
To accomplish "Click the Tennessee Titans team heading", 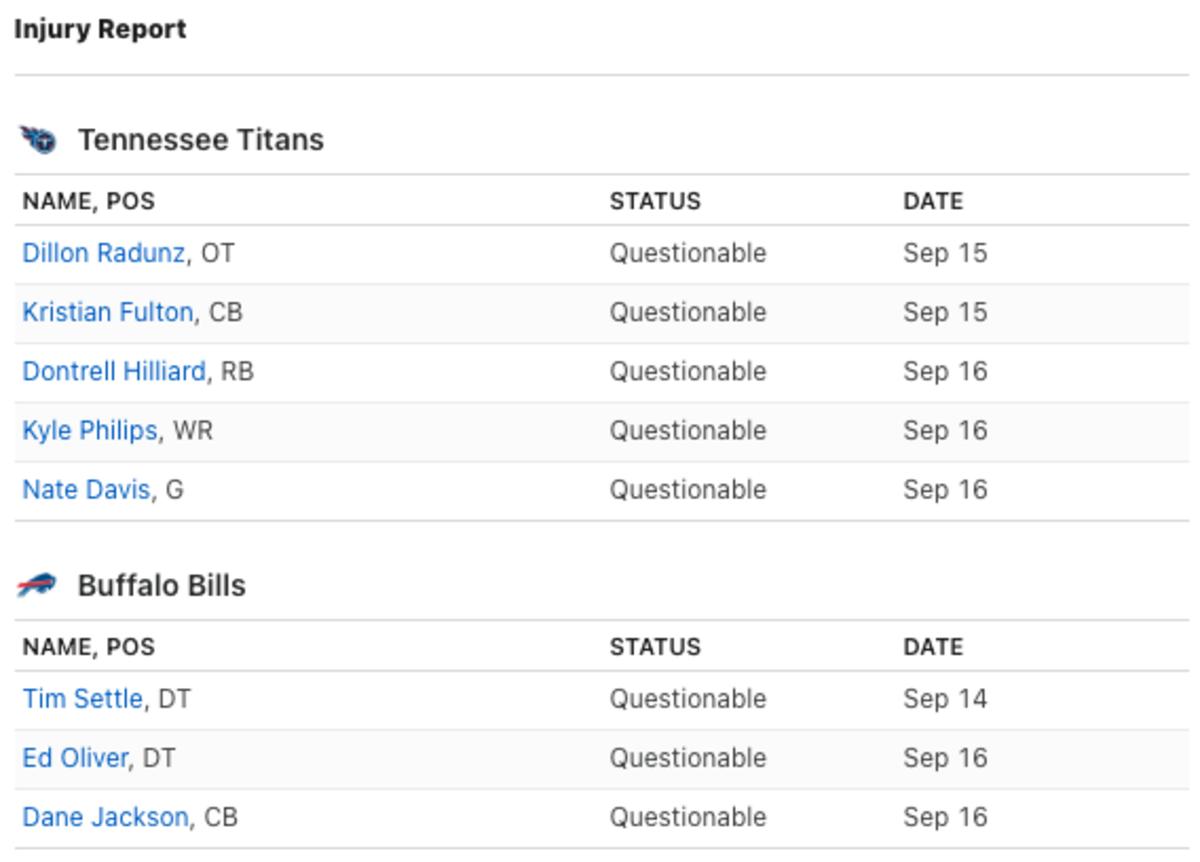I will click(x=200, y=140).
